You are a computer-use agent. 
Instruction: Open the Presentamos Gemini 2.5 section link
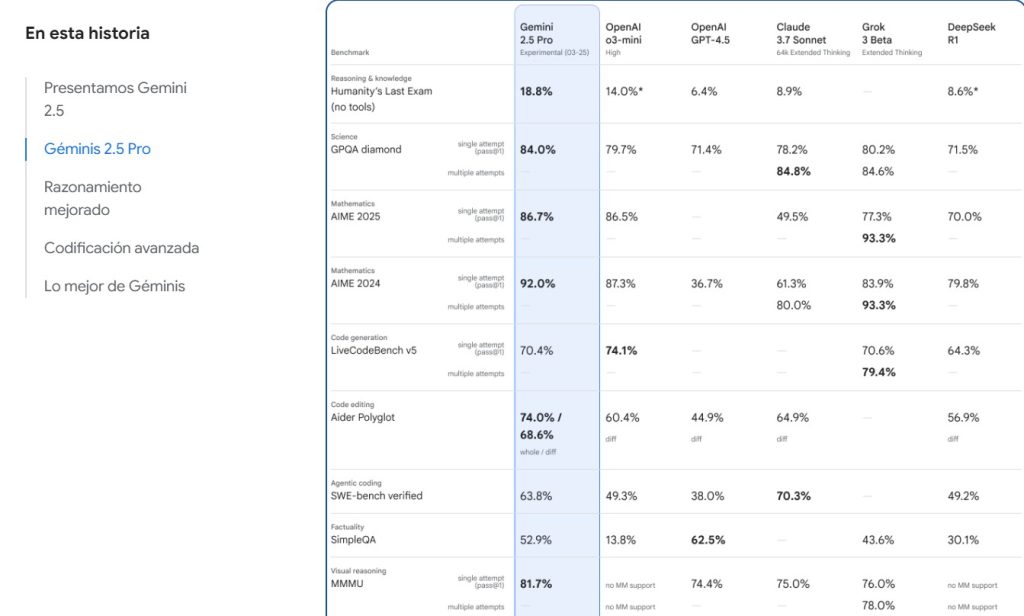click(115, 99)
